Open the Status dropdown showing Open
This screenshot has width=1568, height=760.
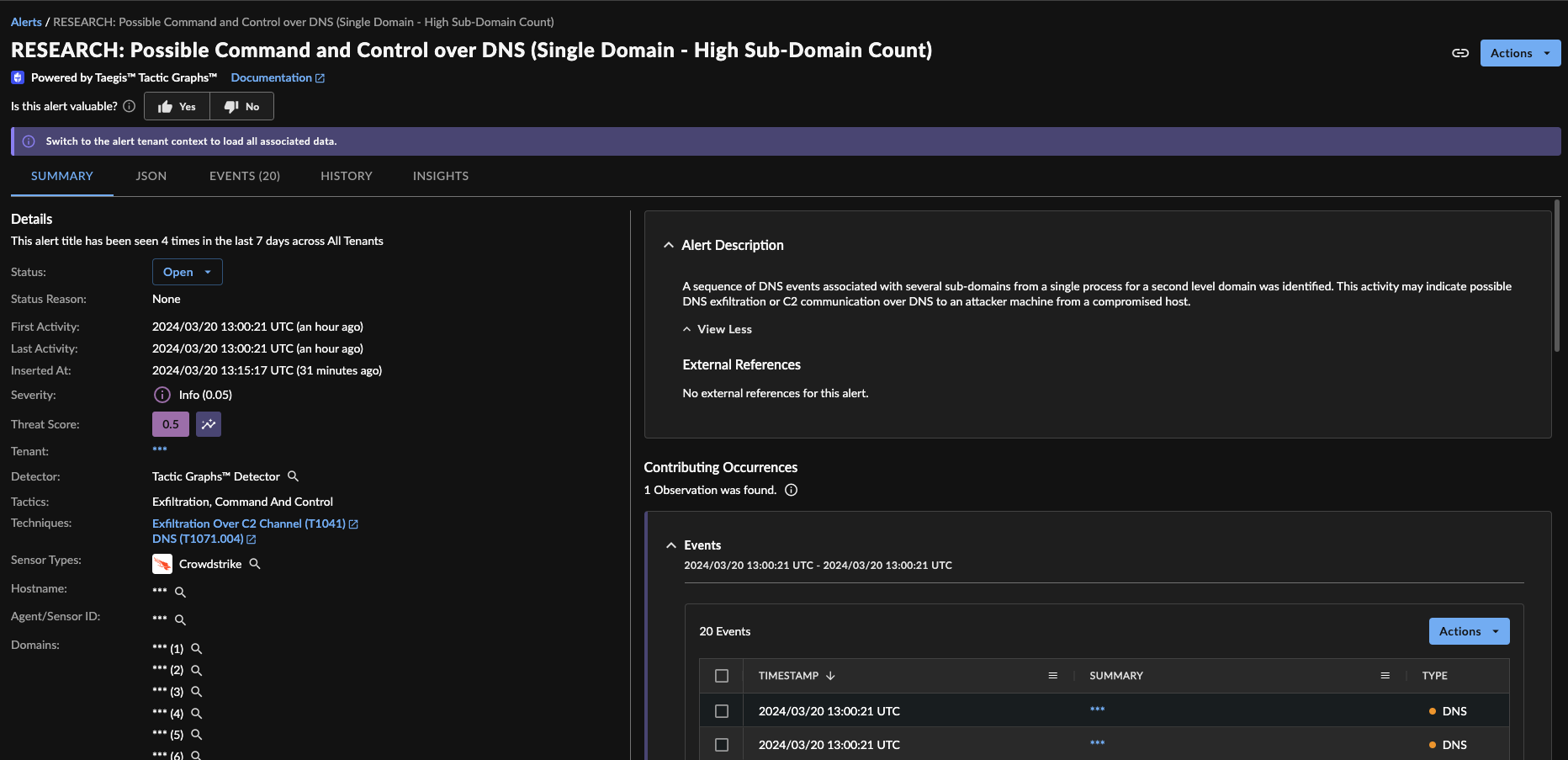pos(188,272)
